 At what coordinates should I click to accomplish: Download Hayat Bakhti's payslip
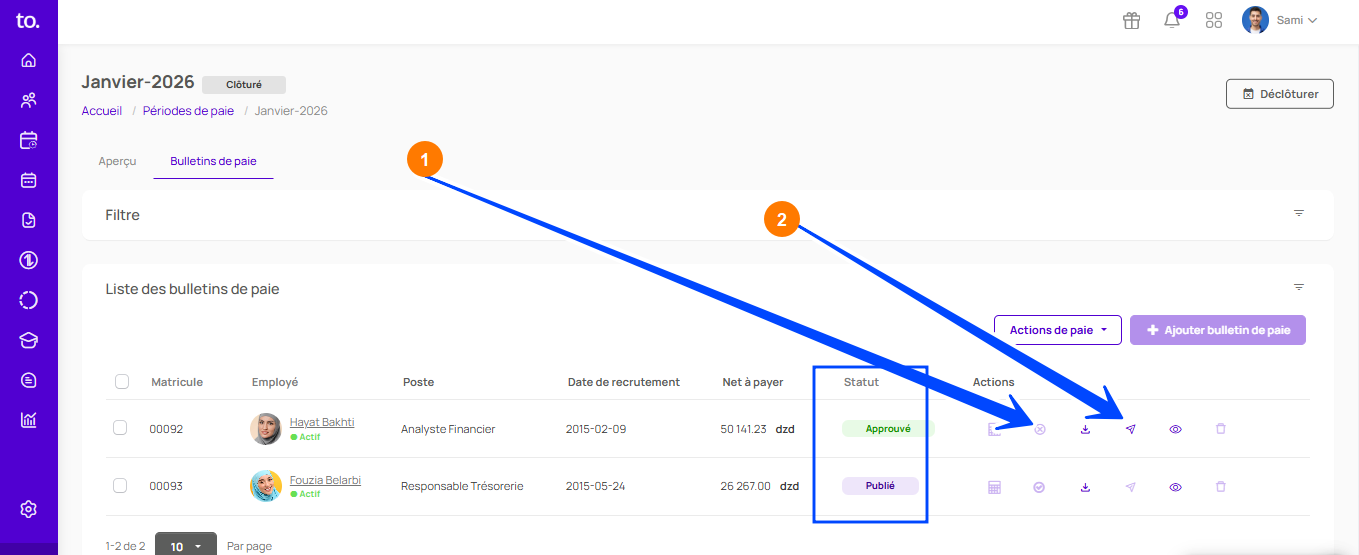click(x=1085, y=429)
